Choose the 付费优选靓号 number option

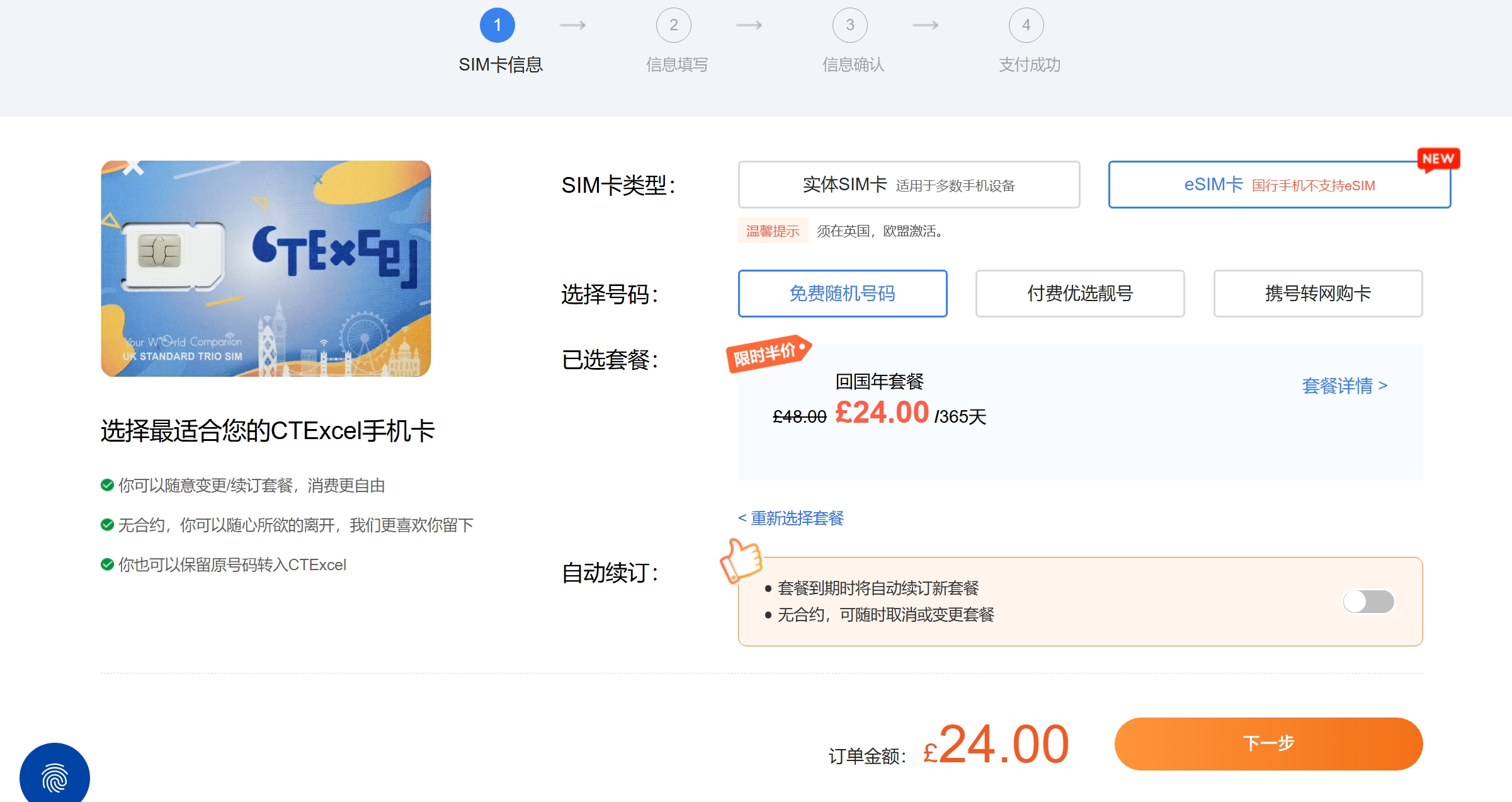click(1079, 294)
